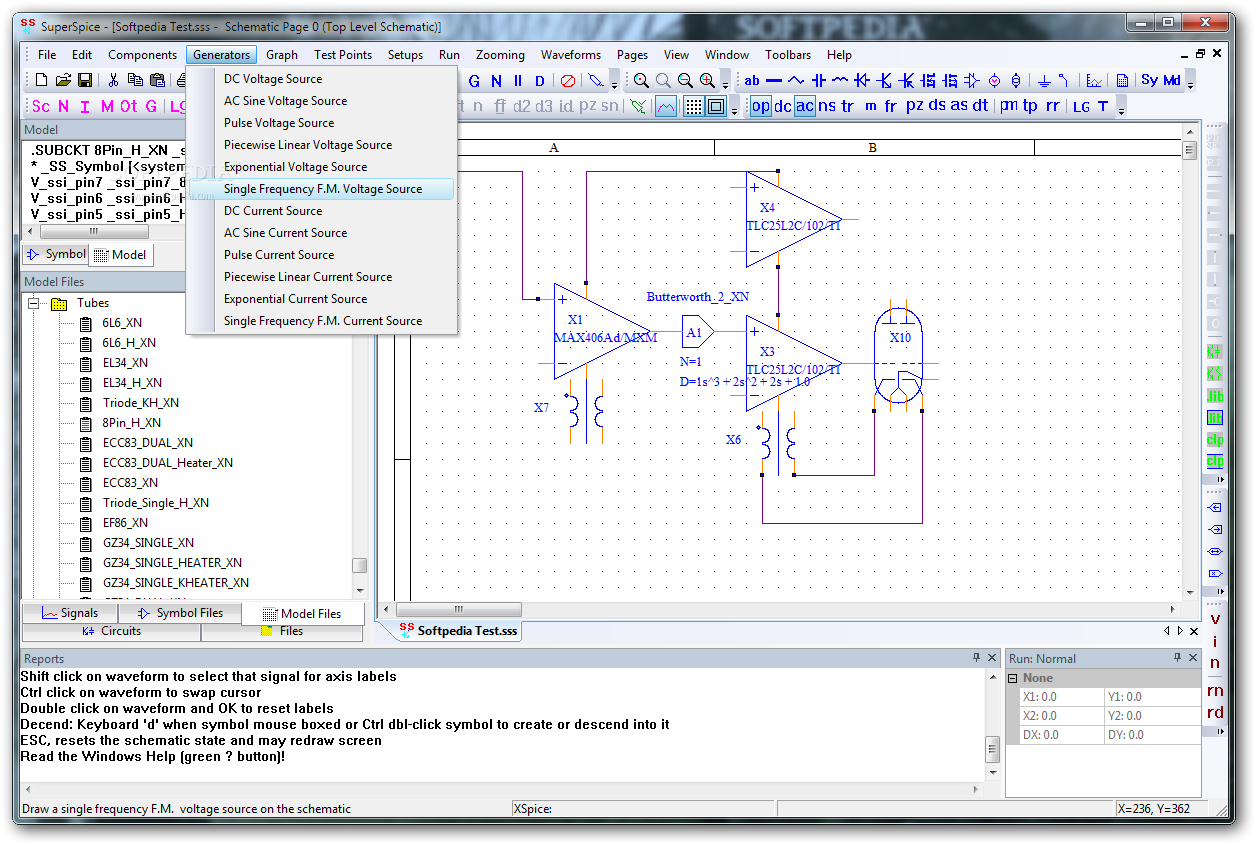The height and width of the screenshot is (845, 1256).
Task: Select the 'ab' text label tool
Action: (752, 81)
